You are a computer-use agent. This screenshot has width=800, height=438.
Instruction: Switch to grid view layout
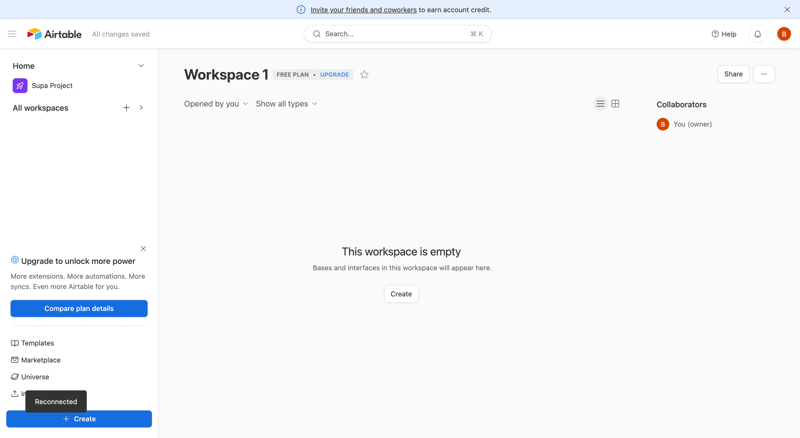615,104
